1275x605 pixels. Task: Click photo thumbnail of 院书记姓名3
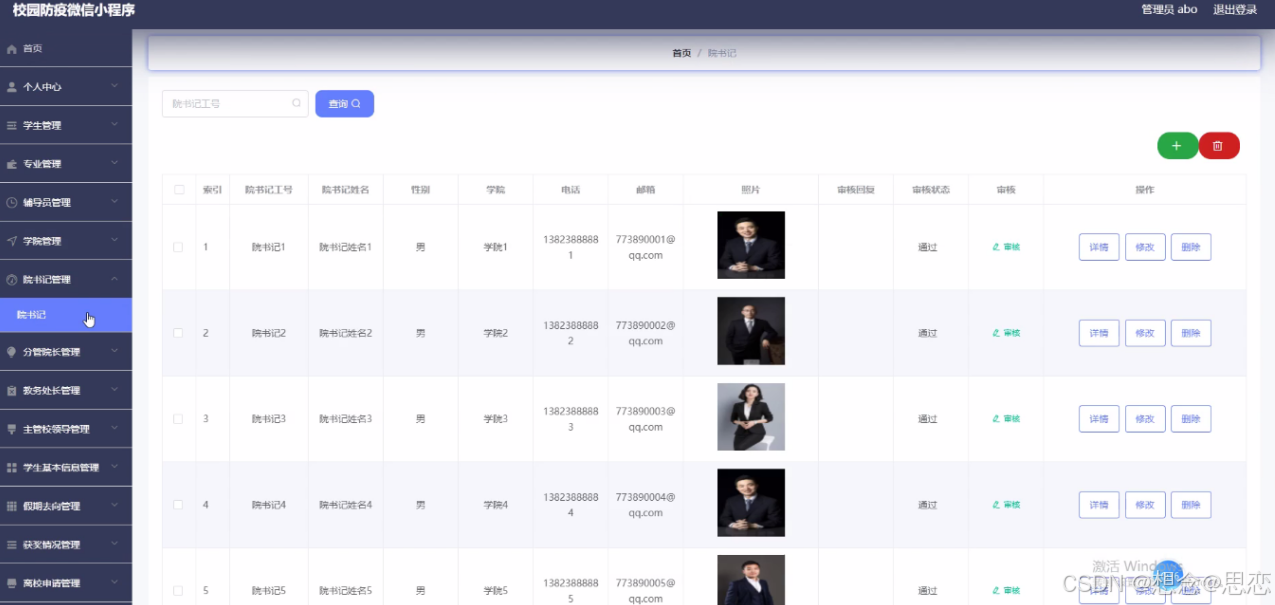[751, 417]
